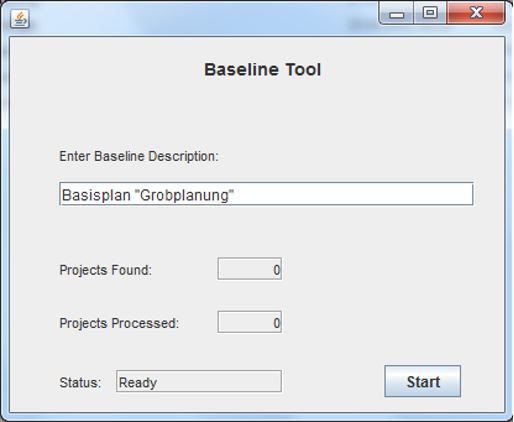Start the baseline process
The height and width of the screenshot is (422, 514).
point(423,381)
